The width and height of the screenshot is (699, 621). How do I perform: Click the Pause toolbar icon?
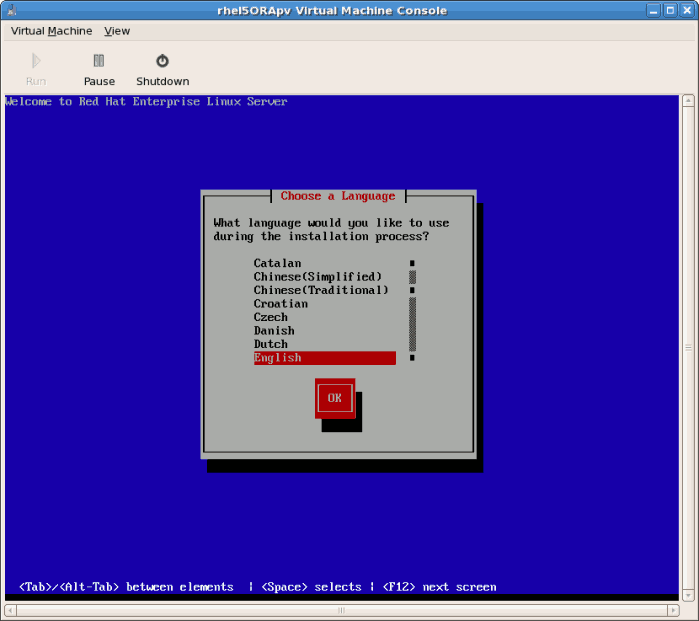click(x=99, y=61)
